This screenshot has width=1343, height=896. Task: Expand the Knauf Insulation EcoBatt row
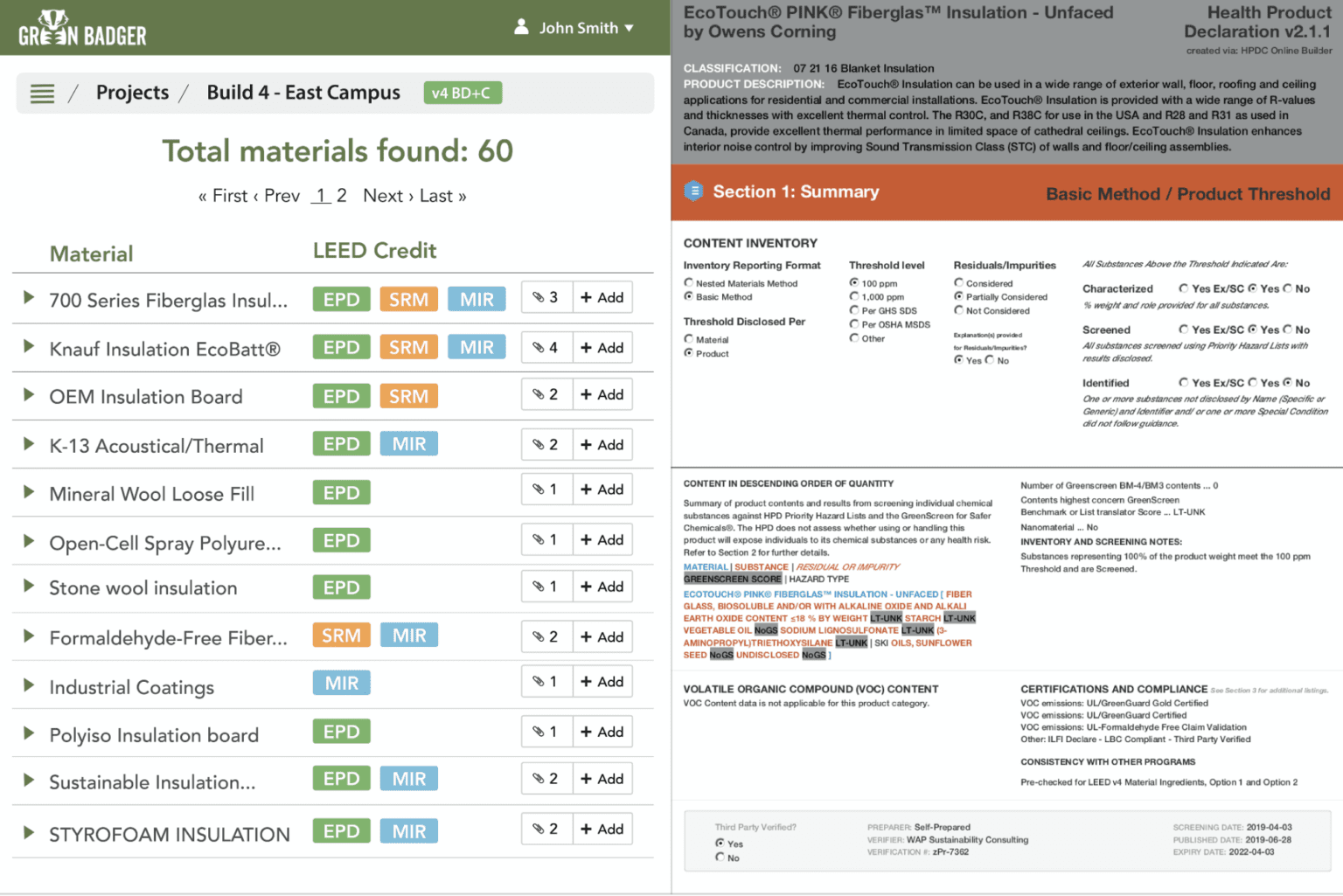point(29,346)
